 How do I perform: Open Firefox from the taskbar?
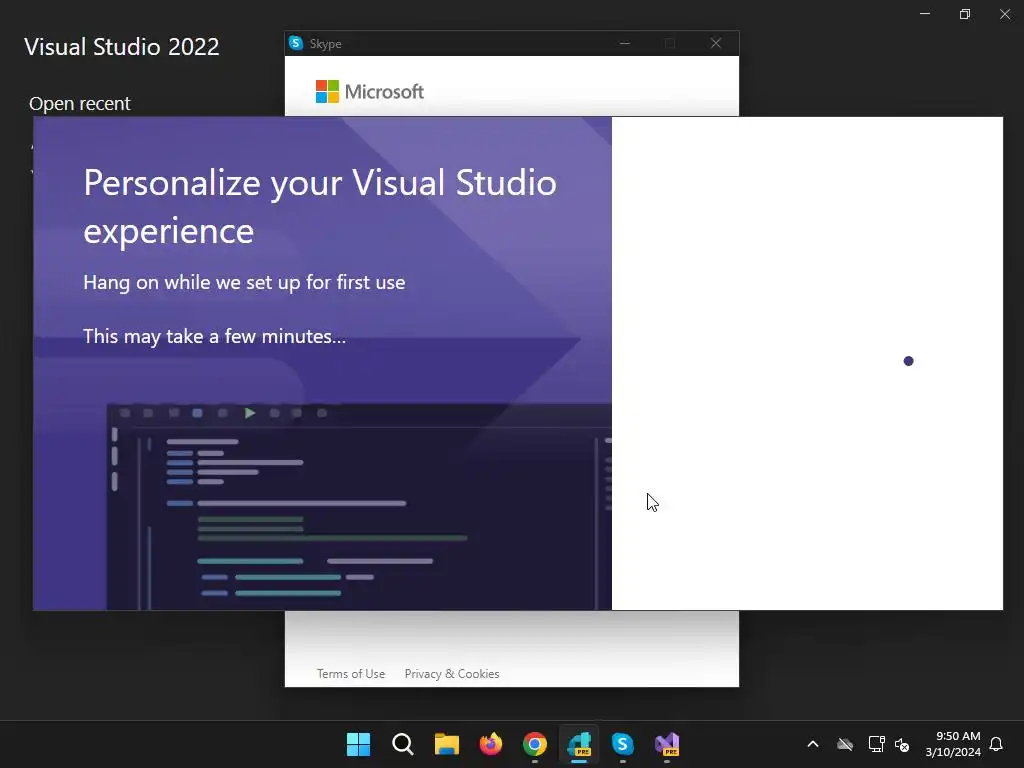click(x=490, y=744)
